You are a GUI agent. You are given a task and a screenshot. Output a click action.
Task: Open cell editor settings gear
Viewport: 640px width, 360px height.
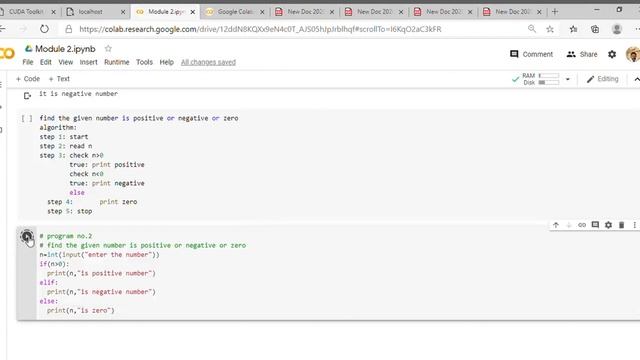pyautogui.click(x=608, y=225)
